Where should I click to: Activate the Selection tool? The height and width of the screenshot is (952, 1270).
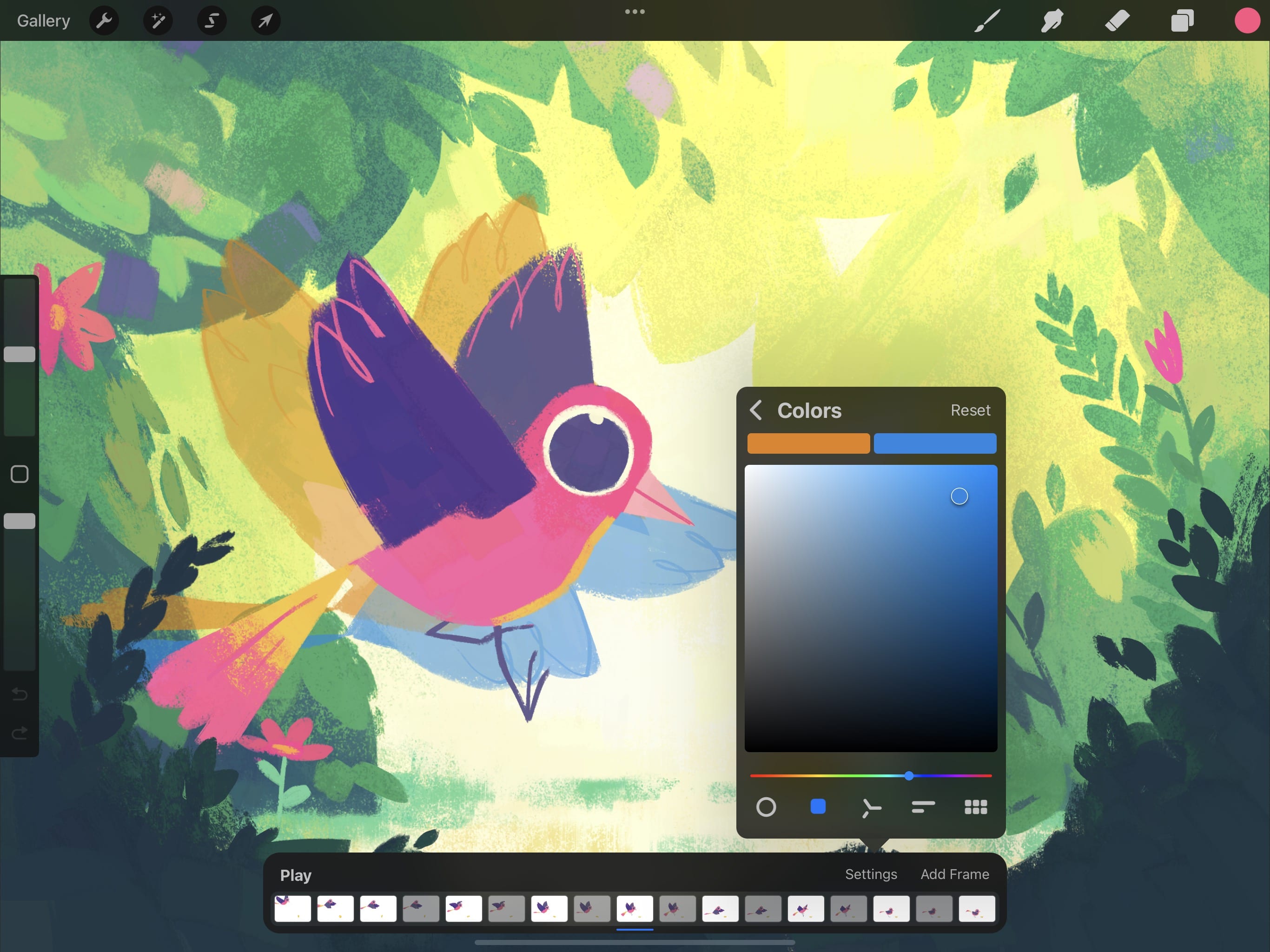212,20
